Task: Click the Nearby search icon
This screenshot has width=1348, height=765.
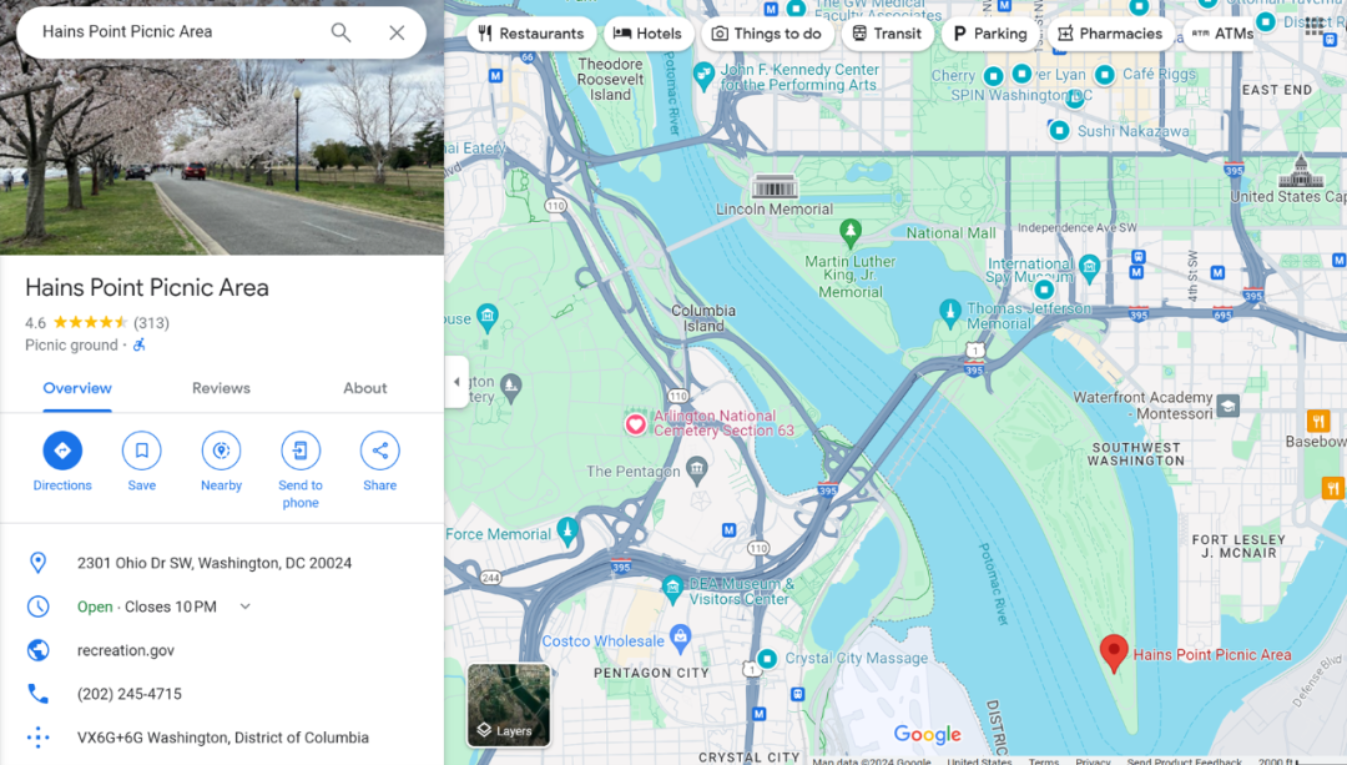Action: point(221,451)
